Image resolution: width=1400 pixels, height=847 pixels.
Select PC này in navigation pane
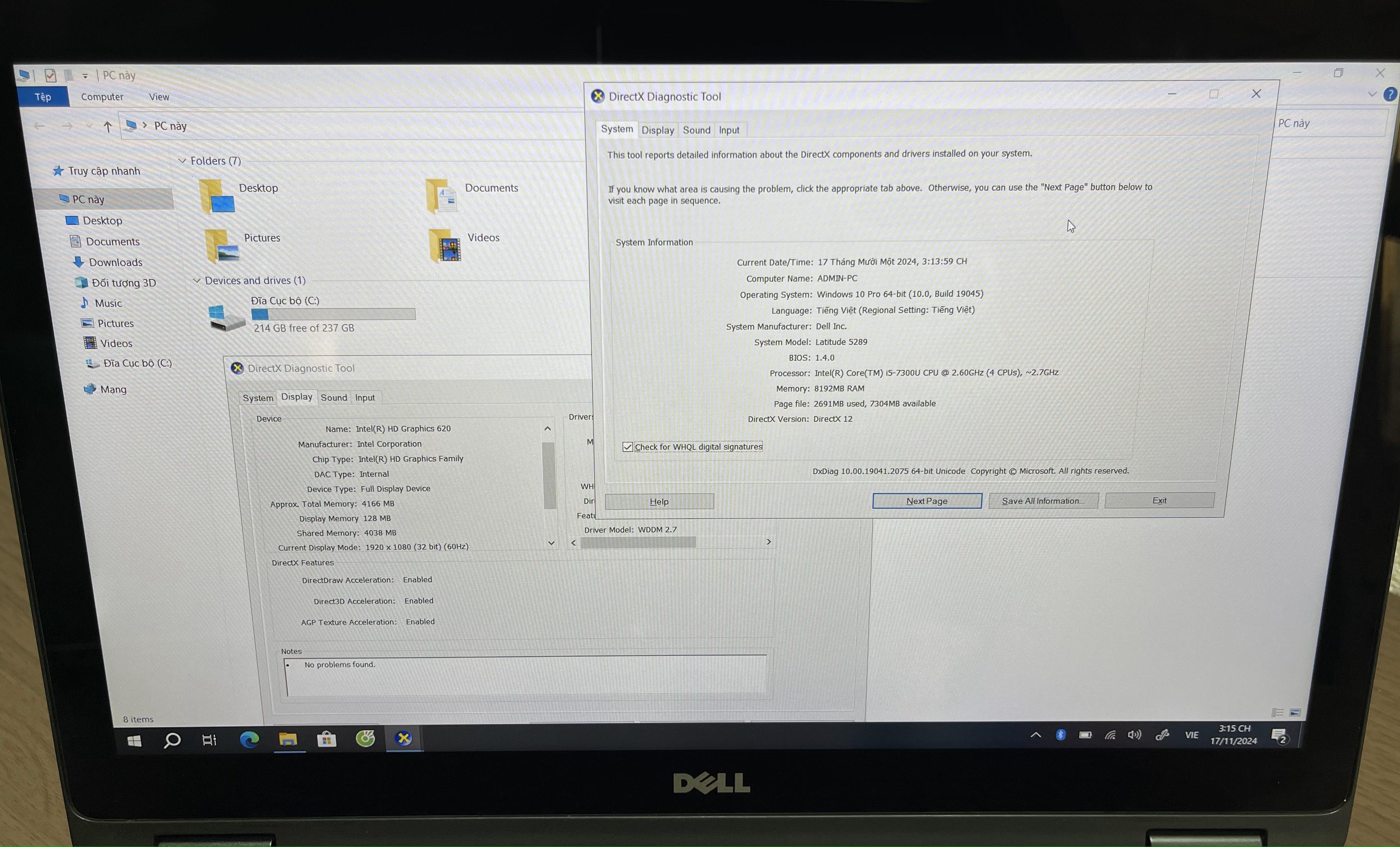pyautogui.click(x=88, y=199)
